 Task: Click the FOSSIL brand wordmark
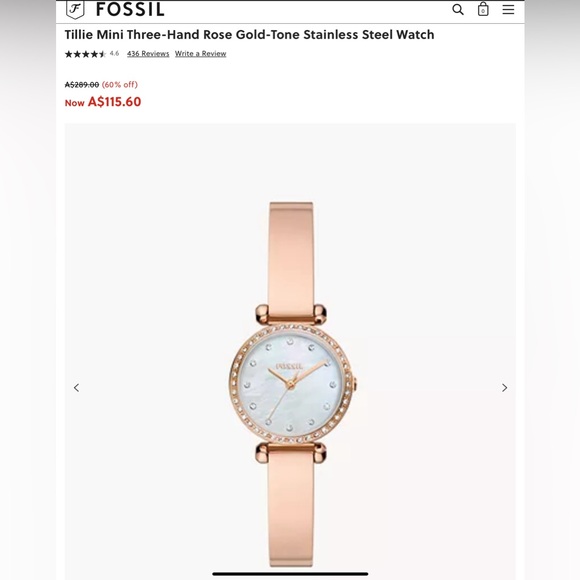click(x=130, y=10)
